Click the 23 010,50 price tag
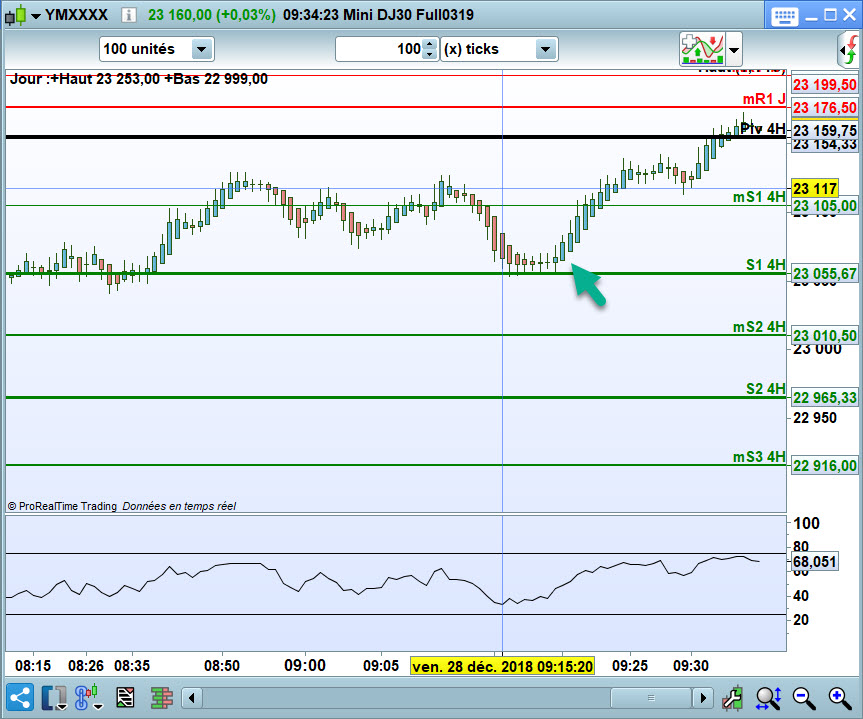Image resolution: width=863 pixels, height=719 pixels. tap(824, 336)
